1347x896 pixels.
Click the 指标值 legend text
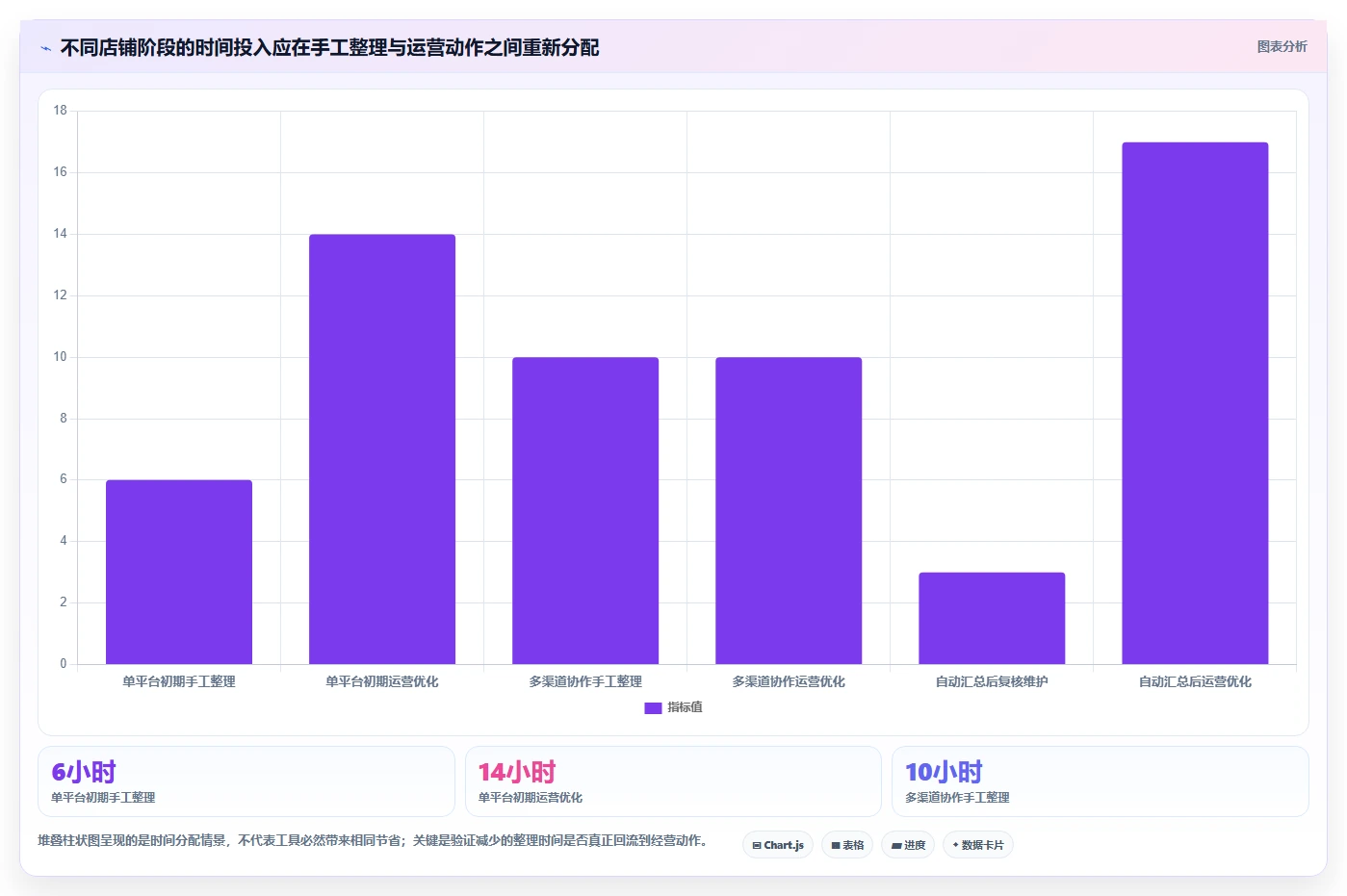click(685, 707)
